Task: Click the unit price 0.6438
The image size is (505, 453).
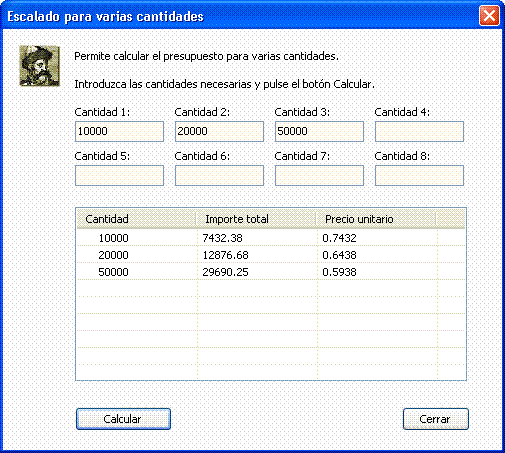Action: 339,255
